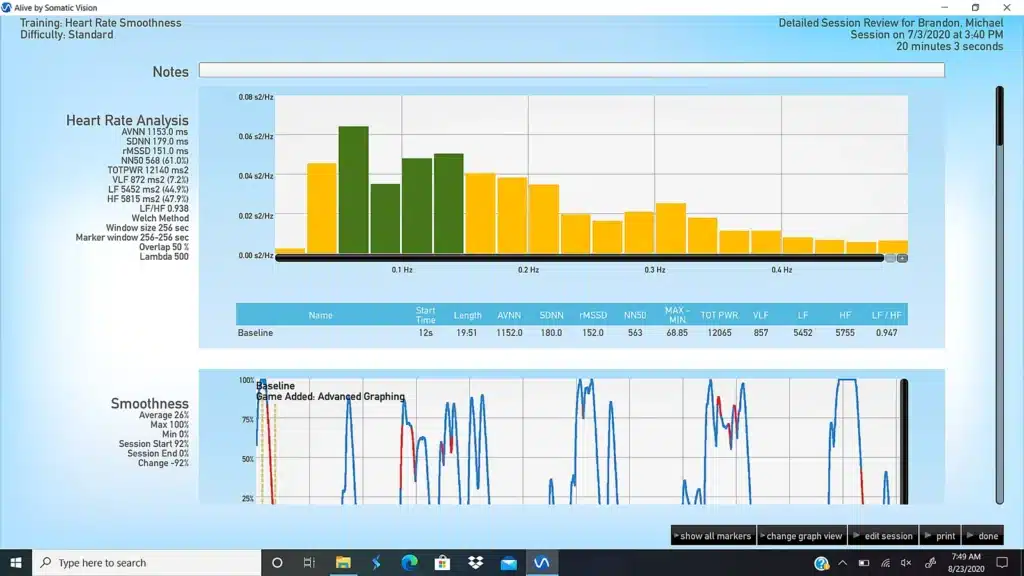Image resolution: width=1024 pixels, height=576 pixels.
Task: Click the battery status tray icon
Action: tap(863, 562)
